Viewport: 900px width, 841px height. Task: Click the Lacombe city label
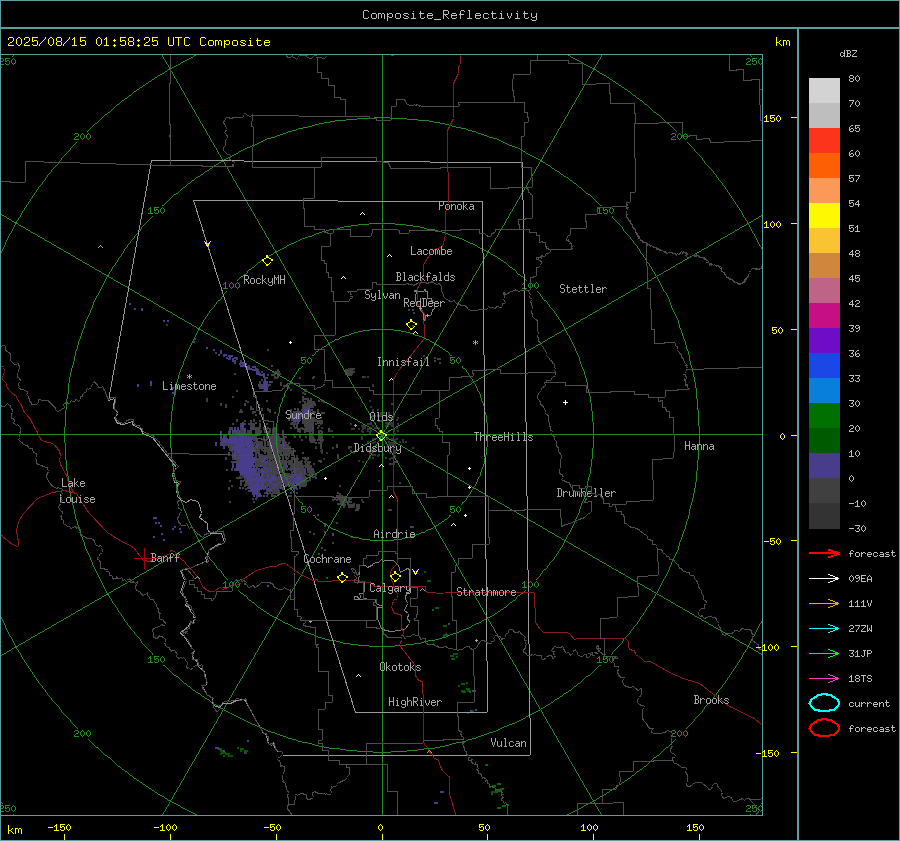(431, 251)
